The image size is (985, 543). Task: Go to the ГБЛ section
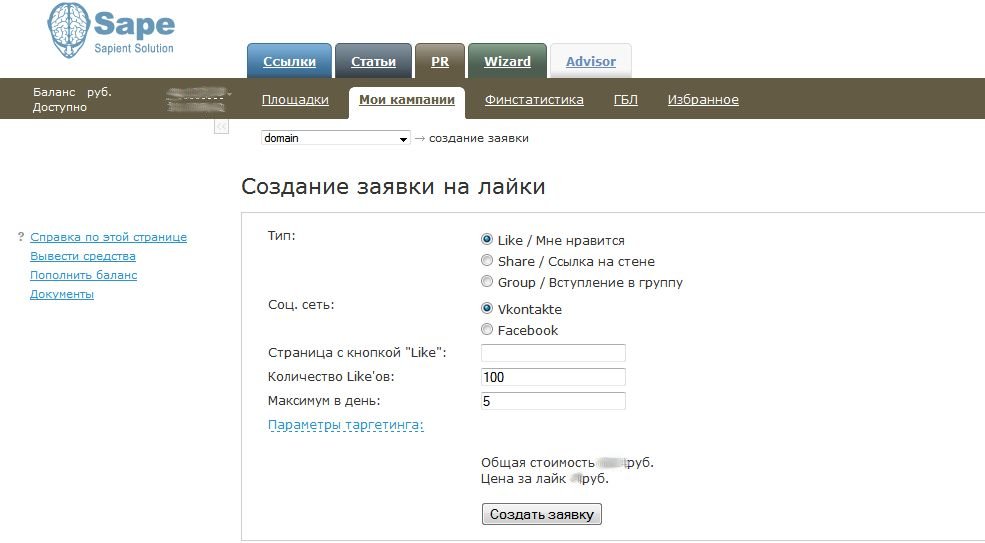[x=626, y=99]
